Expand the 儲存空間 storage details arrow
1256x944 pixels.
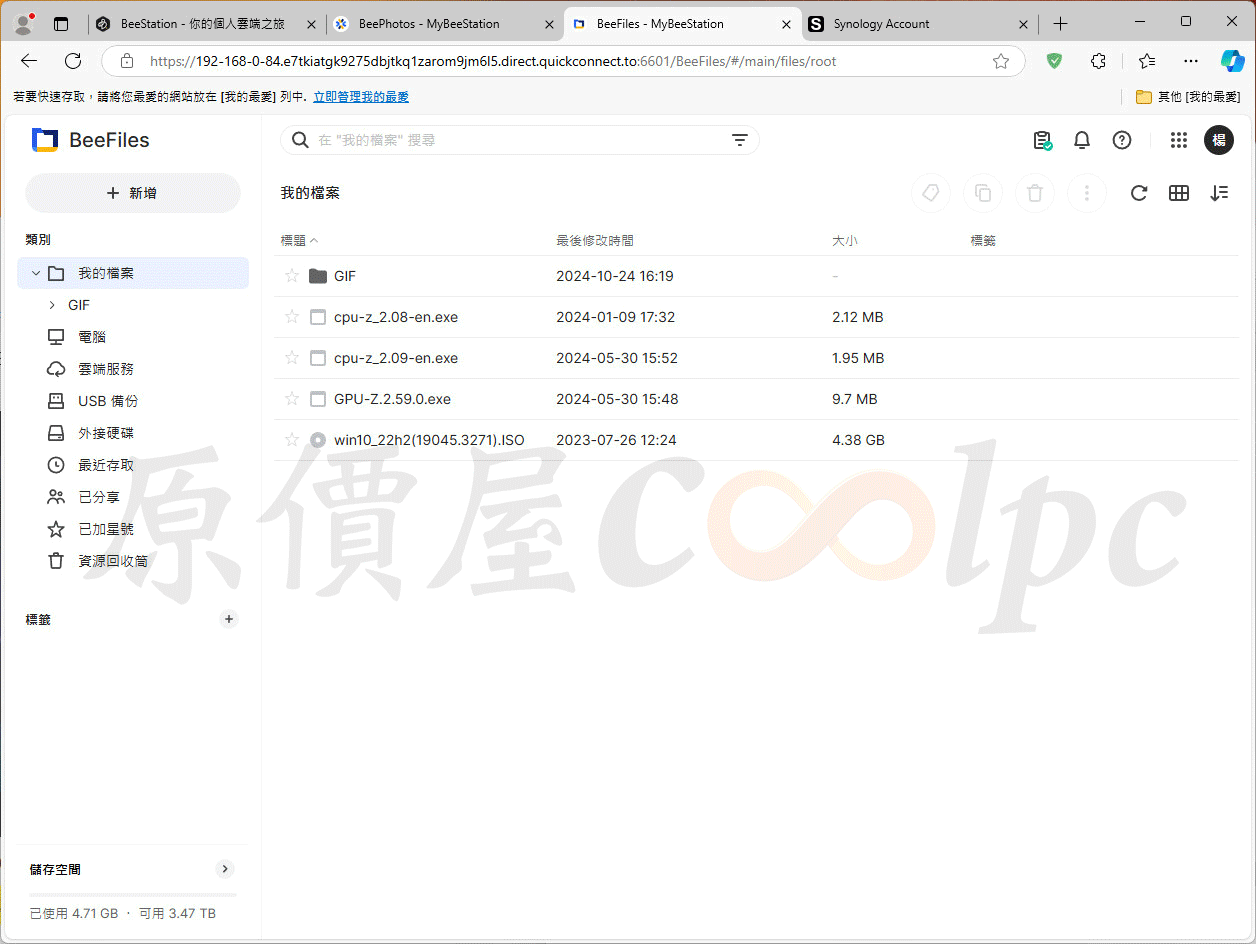(225, 869)
